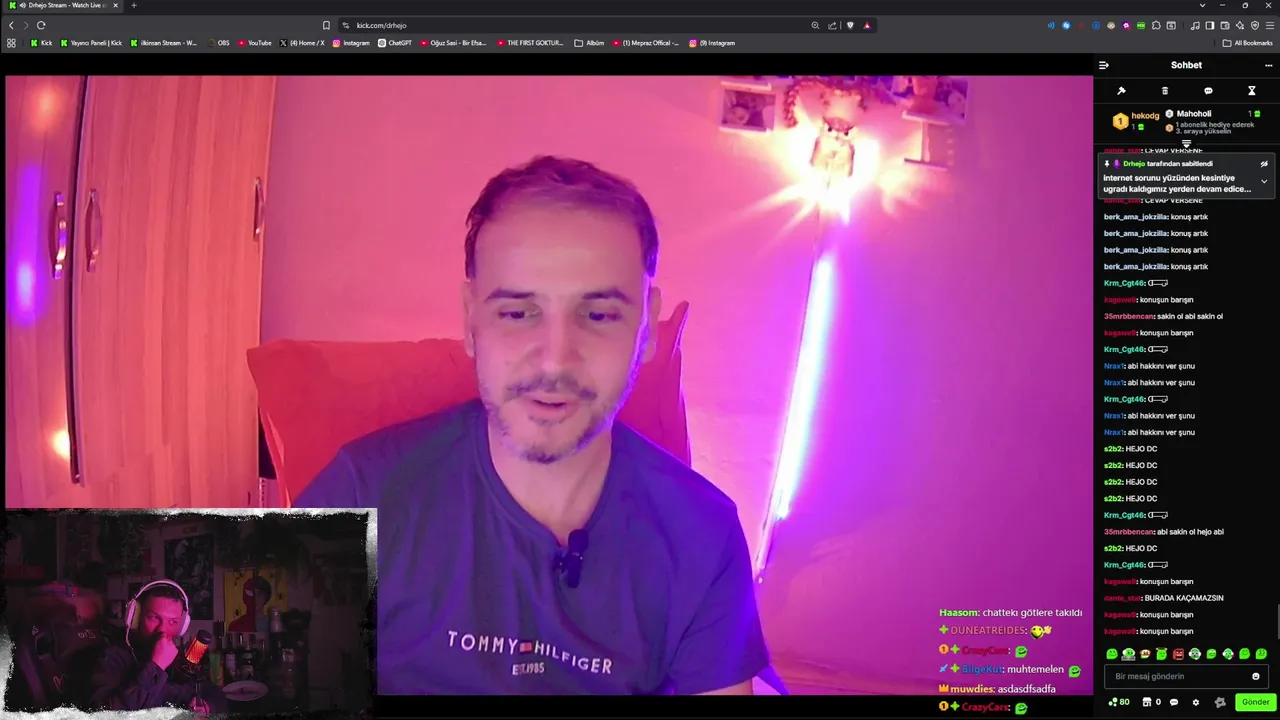Send message with Gönder button
The image size is (1280, 720).
tap(1255, 702)
